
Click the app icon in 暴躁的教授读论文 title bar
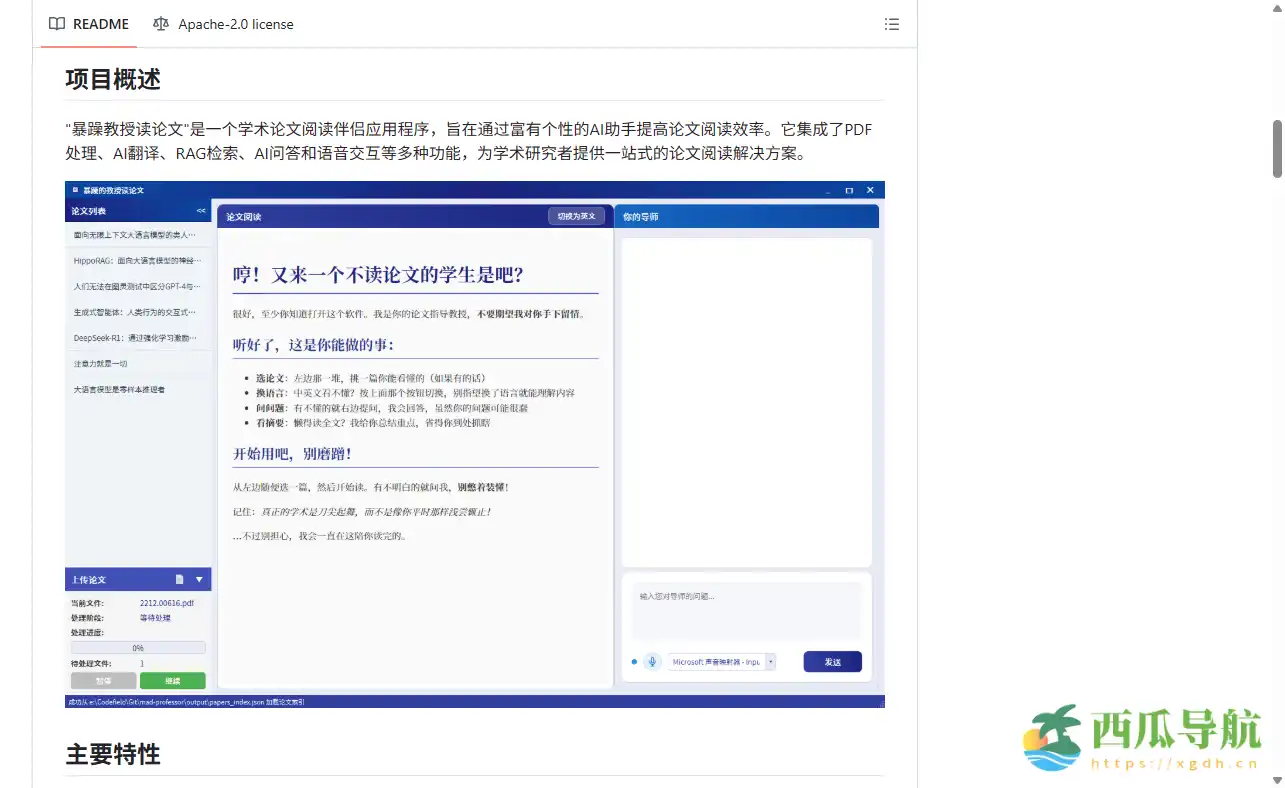75,190
